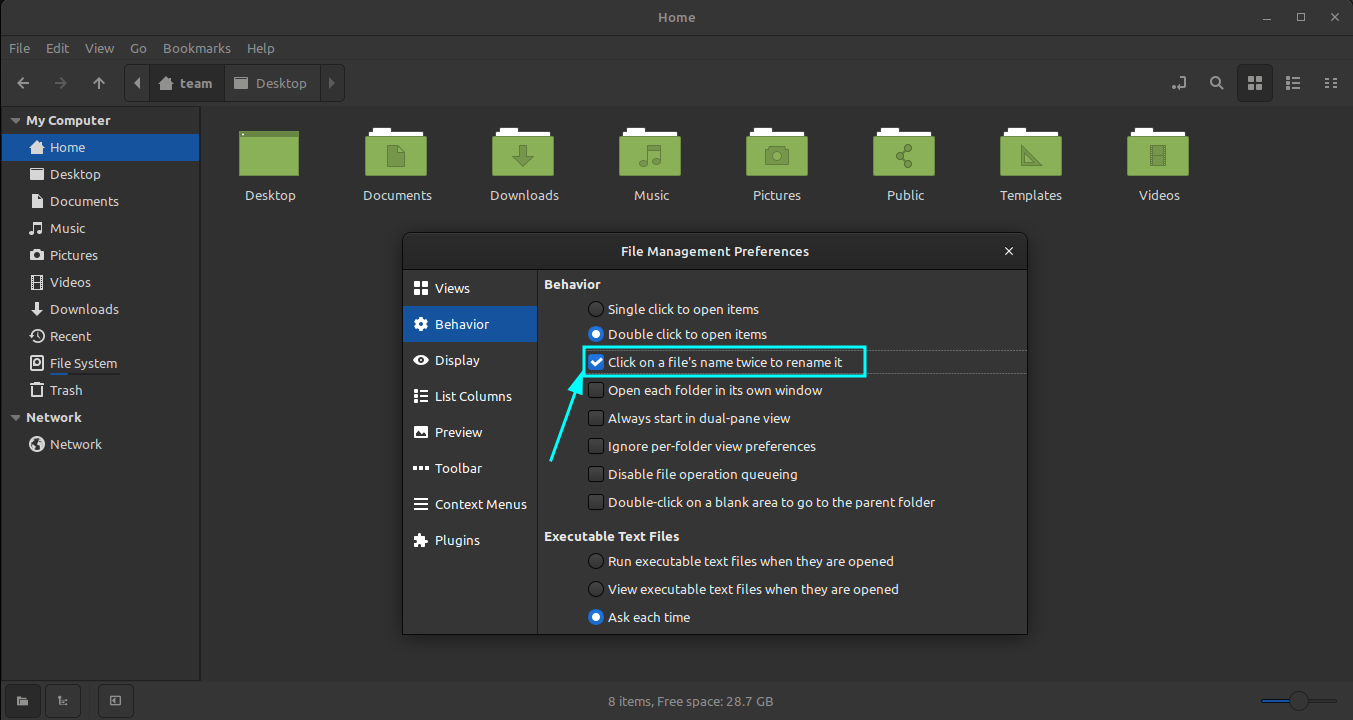Switch to the Views preferences tab
1353x720 pixels.
pyautogui.click(x=470, y=288)
